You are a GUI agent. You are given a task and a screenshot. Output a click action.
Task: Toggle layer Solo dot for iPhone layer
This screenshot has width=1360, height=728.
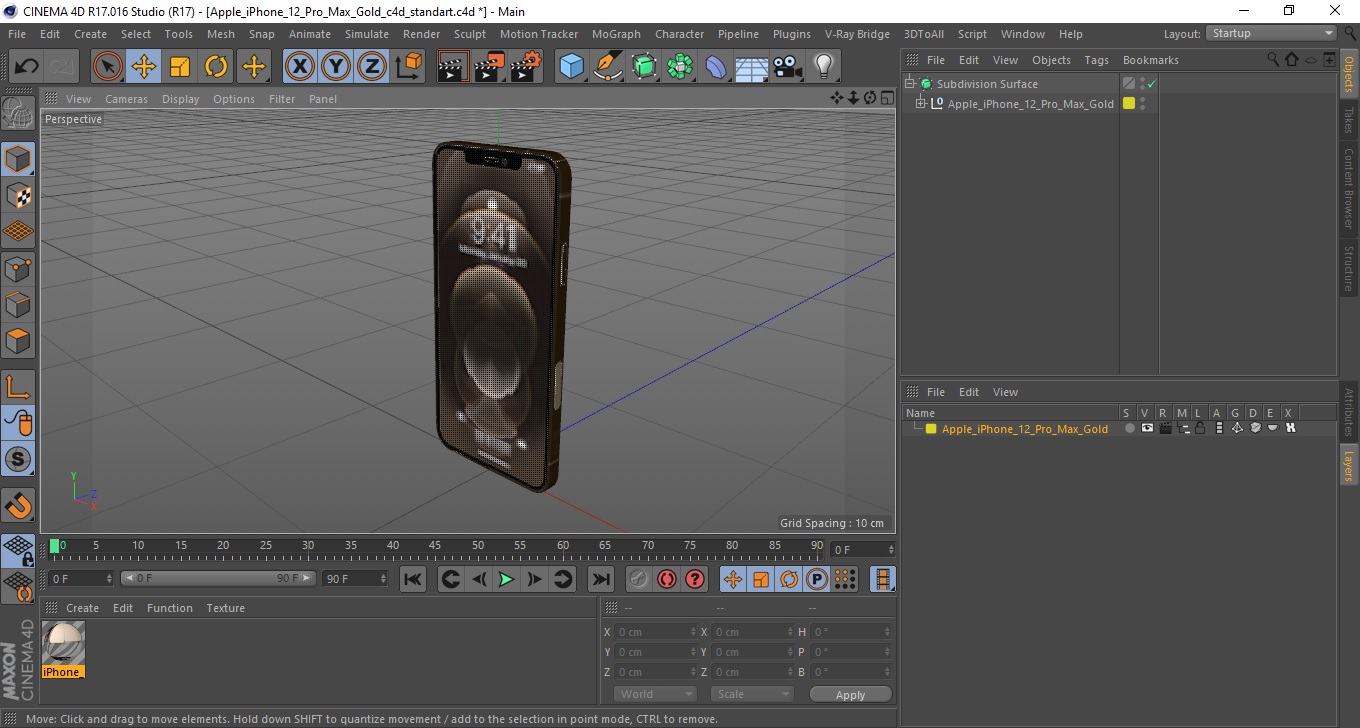(1129, 428)
